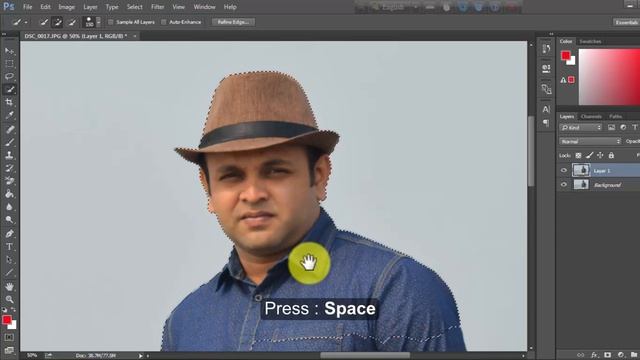This screenshot has width=640, height=360.
Task: Toggle lock transparent pixels
Action: tap(578, 155)
